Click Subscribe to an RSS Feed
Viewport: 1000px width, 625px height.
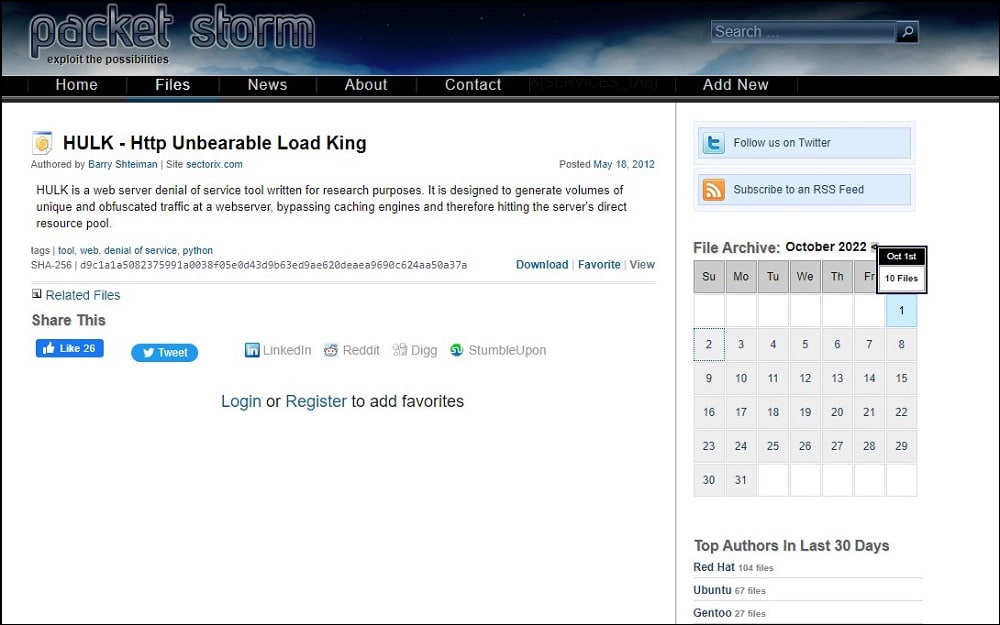pyautogui.click(x=804, y=189)
